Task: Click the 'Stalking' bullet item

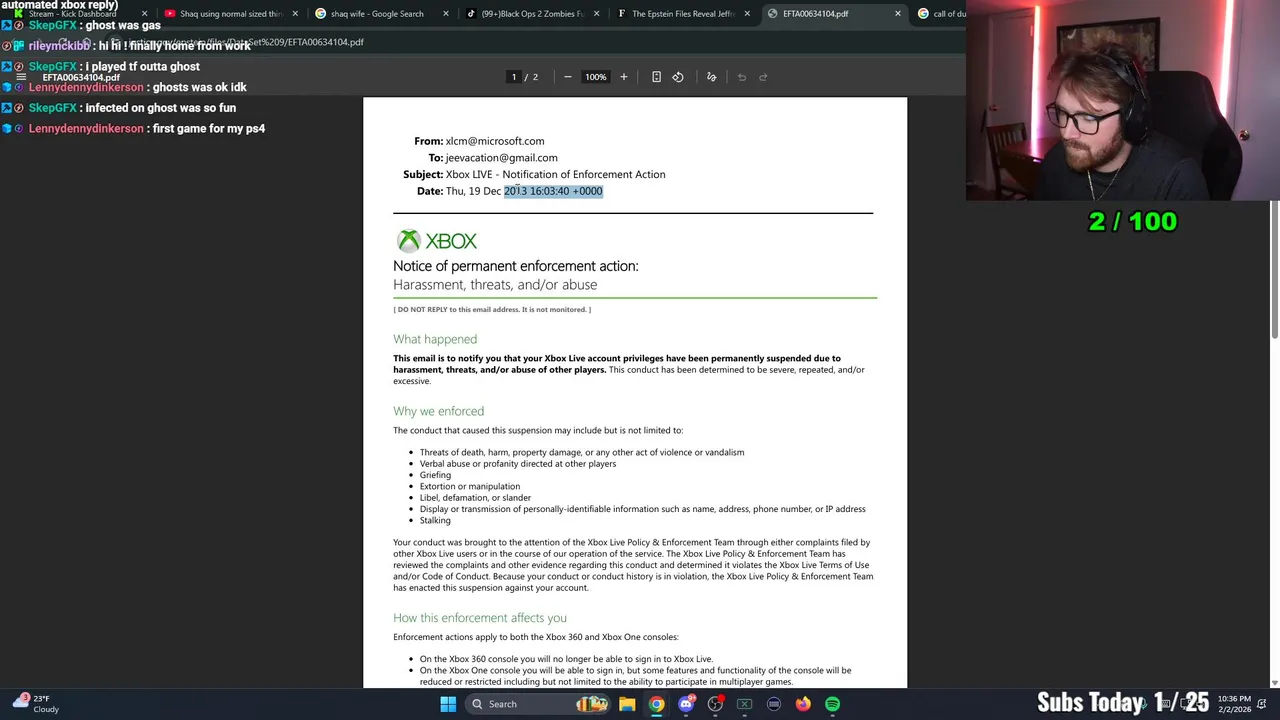Action: point(435,520)
